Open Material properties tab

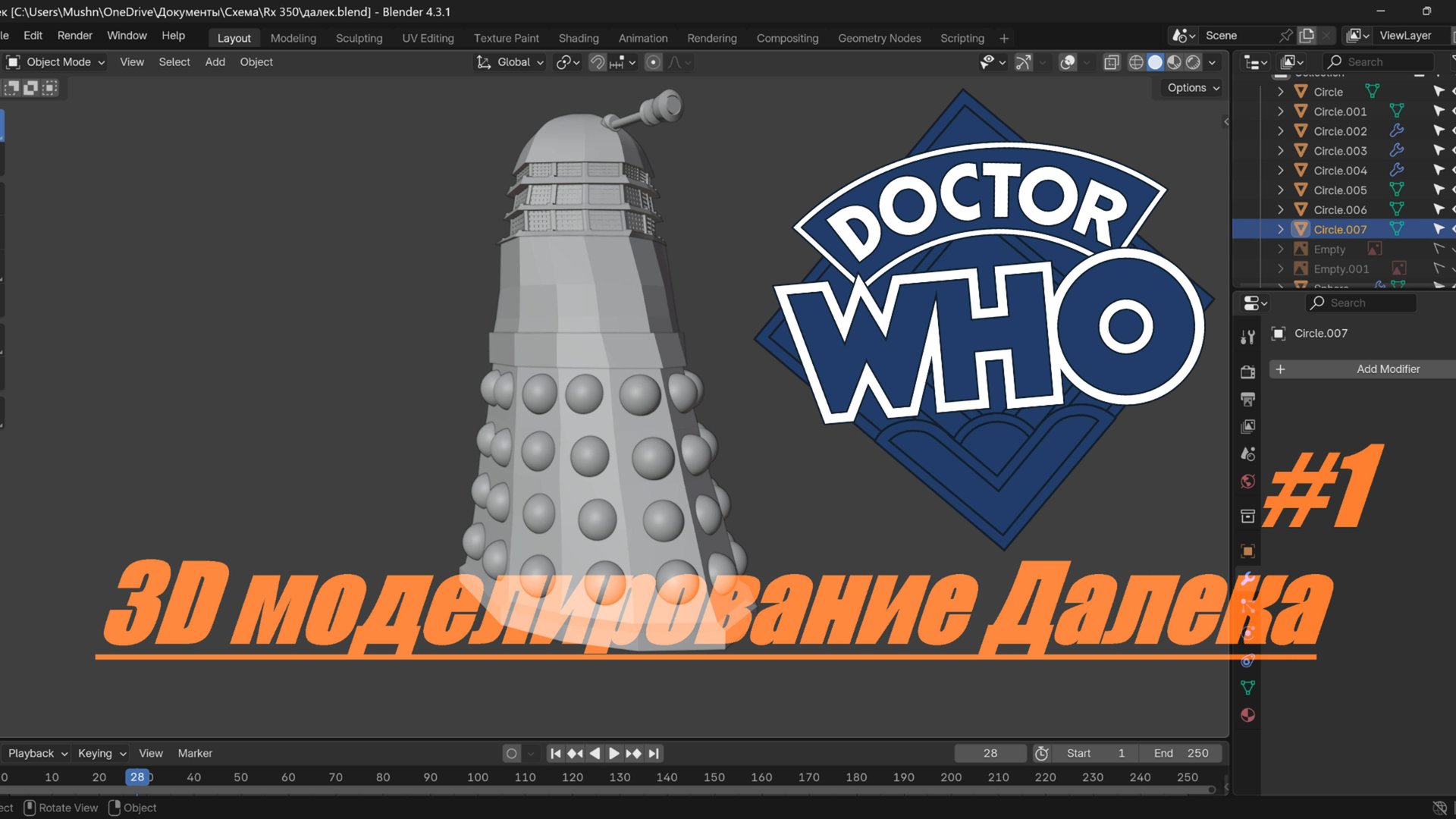[x=1247, y=715]
